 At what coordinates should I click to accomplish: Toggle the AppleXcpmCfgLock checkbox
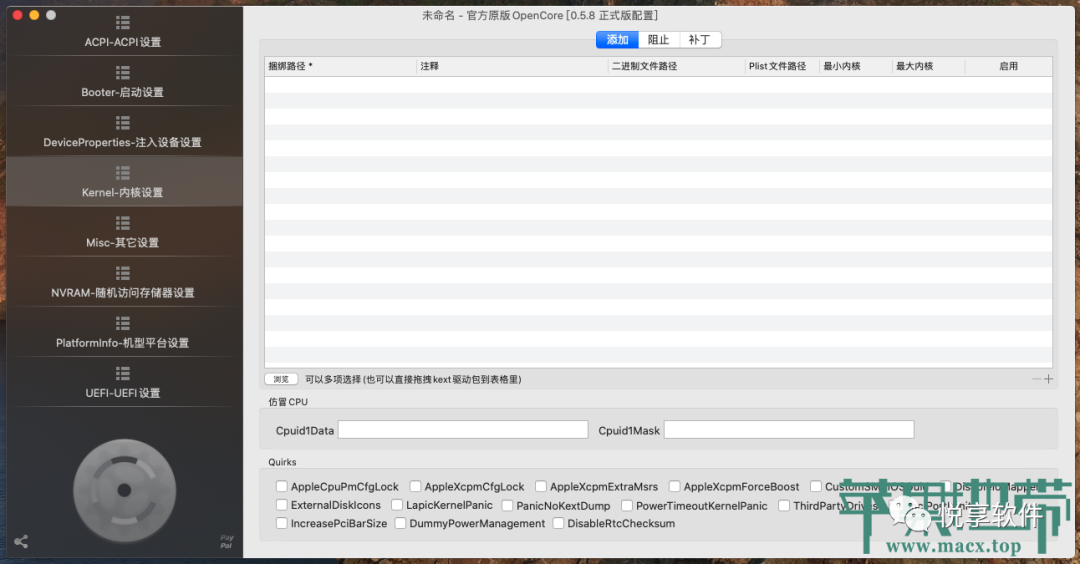click(415, 486)
